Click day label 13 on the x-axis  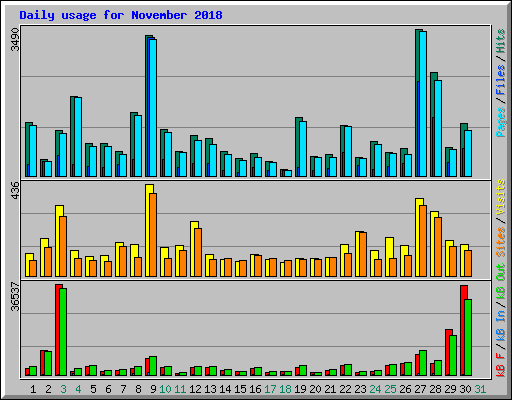(210, 389)
